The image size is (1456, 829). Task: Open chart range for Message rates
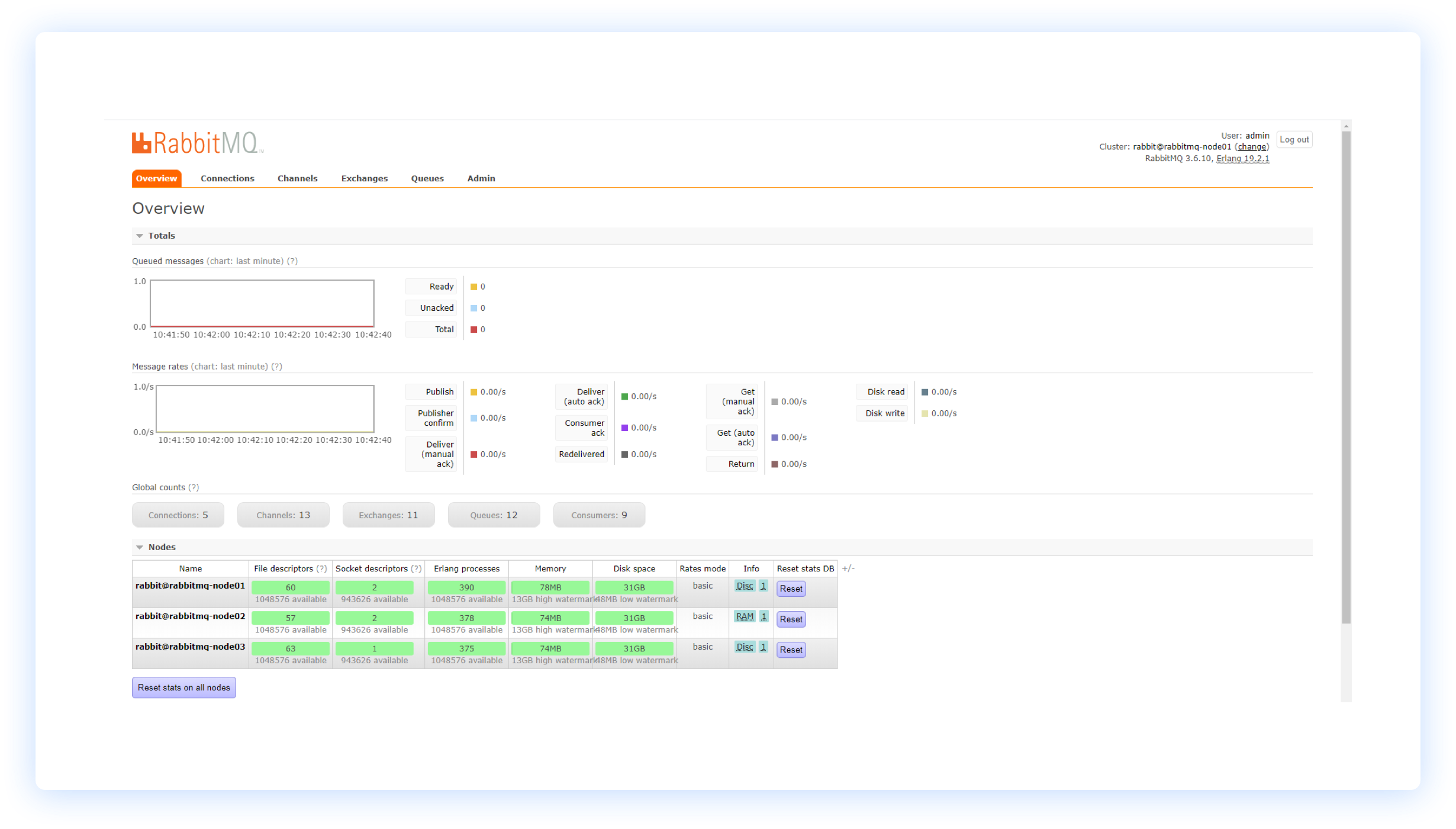coord(230,367)
